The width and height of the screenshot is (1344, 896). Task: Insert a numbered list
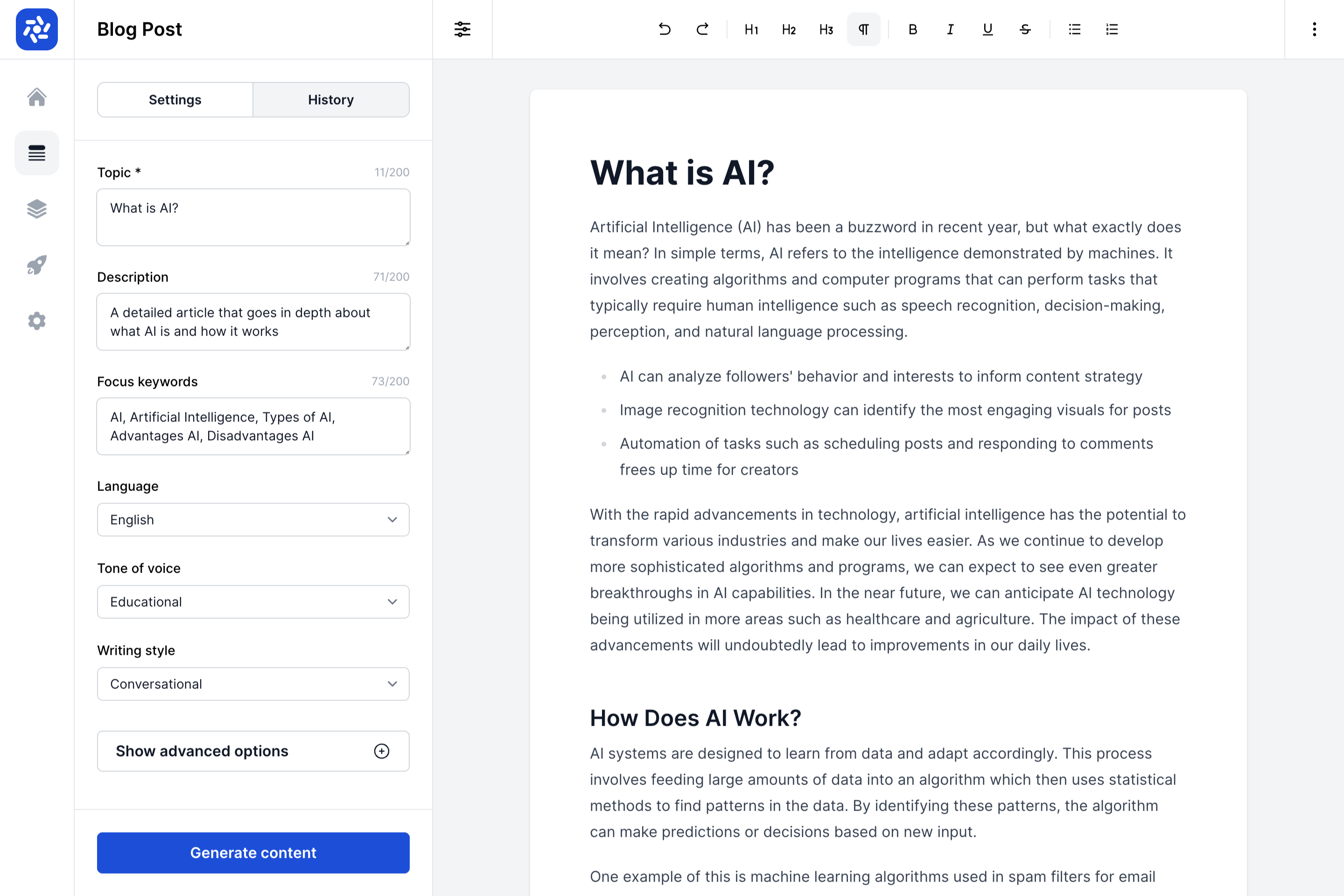pyautogui.click(x=1112, y=29)
